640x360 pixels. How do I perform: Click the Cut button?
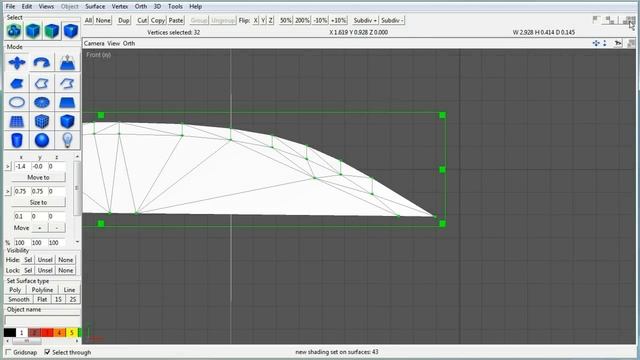click(142, 20)
